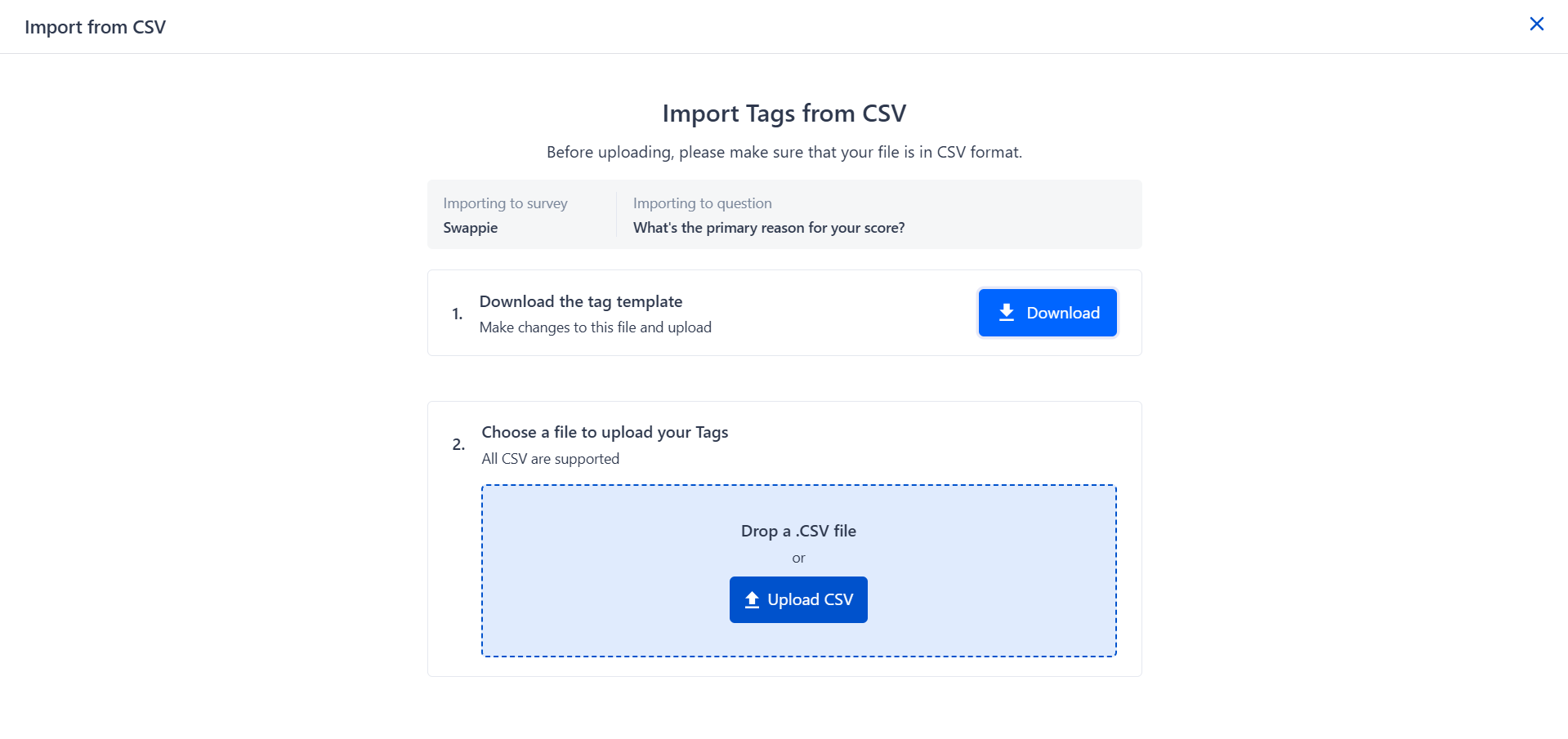The width and height of the screenshot is (1568, 739).
Task: Click "Choose a file to upload" title
Action: 604,432
